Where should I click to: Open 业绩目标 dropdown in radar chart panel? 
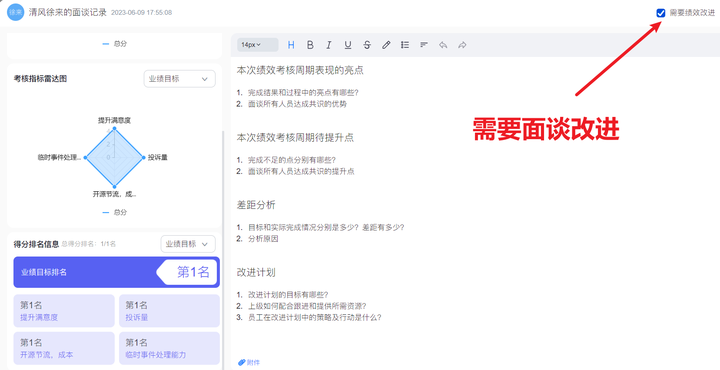179,79
